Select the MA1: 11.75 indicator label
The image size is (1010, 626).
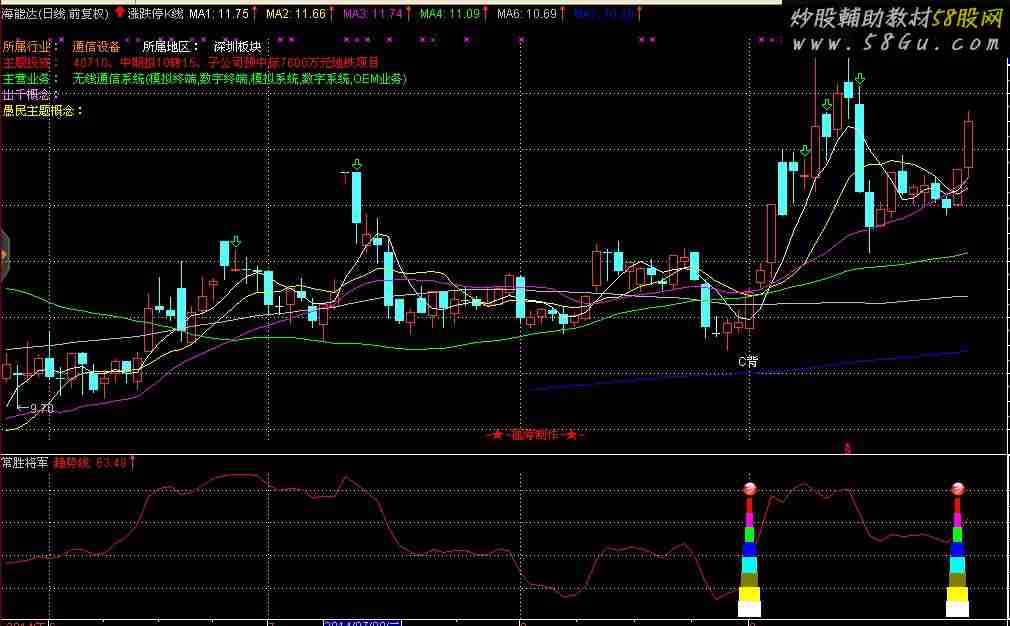coord(218,14)
